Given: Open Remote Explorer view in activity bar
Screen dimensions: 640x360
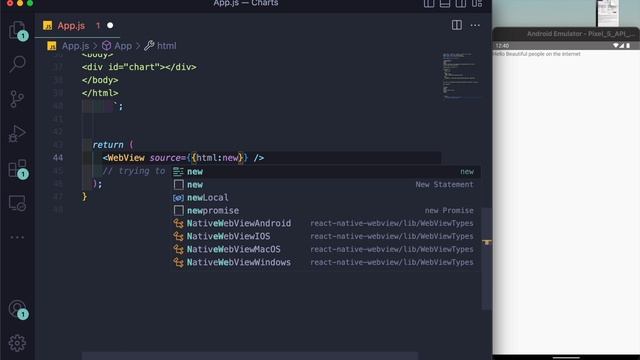Looking at the screenshot, I should (17, 203).
